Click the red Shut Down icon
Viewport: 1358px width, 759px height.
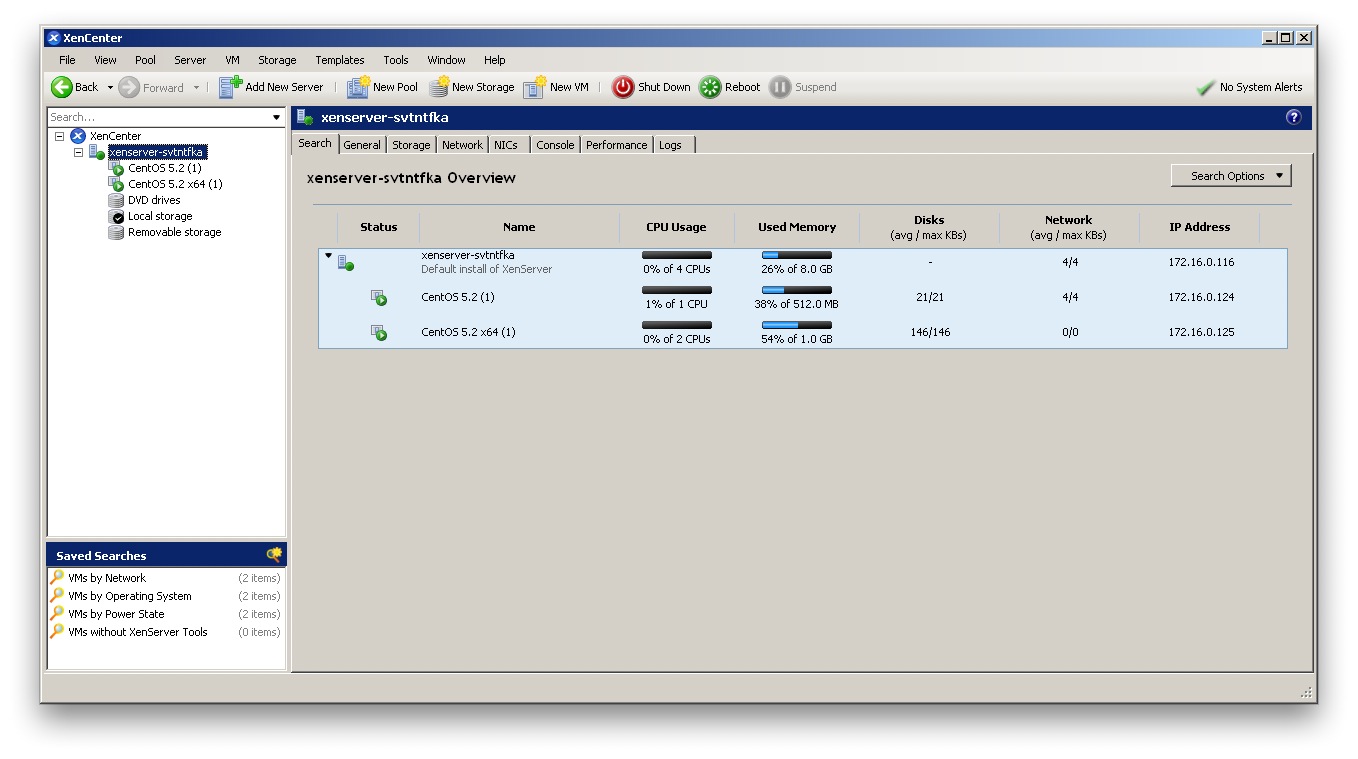pos(623,87)
